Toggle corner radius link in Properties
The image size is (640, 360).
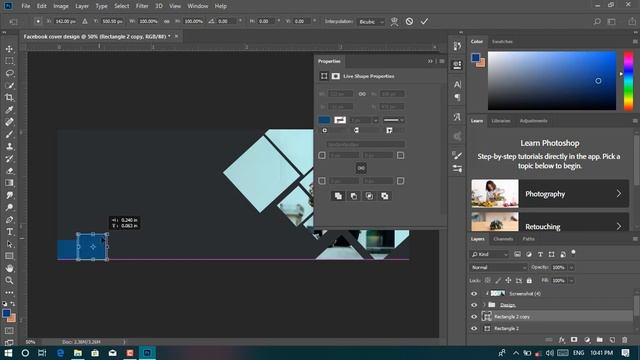[x=361, y=168]
